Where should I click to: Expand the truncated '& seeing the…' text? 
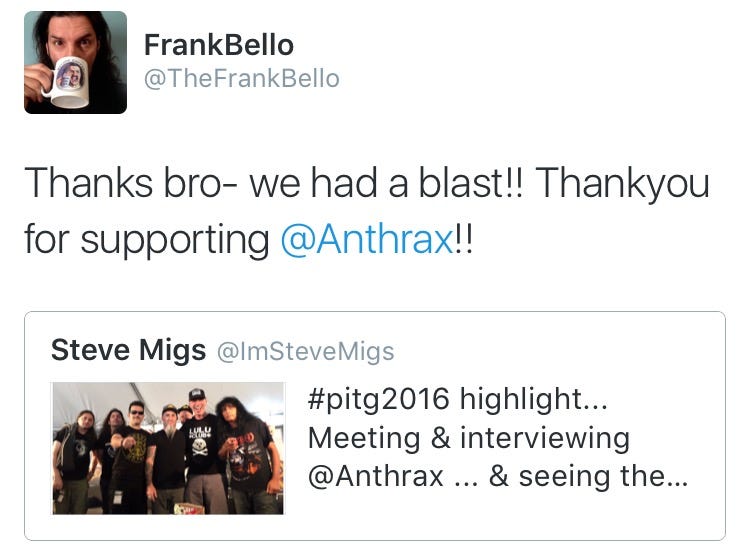click(588, 477)
